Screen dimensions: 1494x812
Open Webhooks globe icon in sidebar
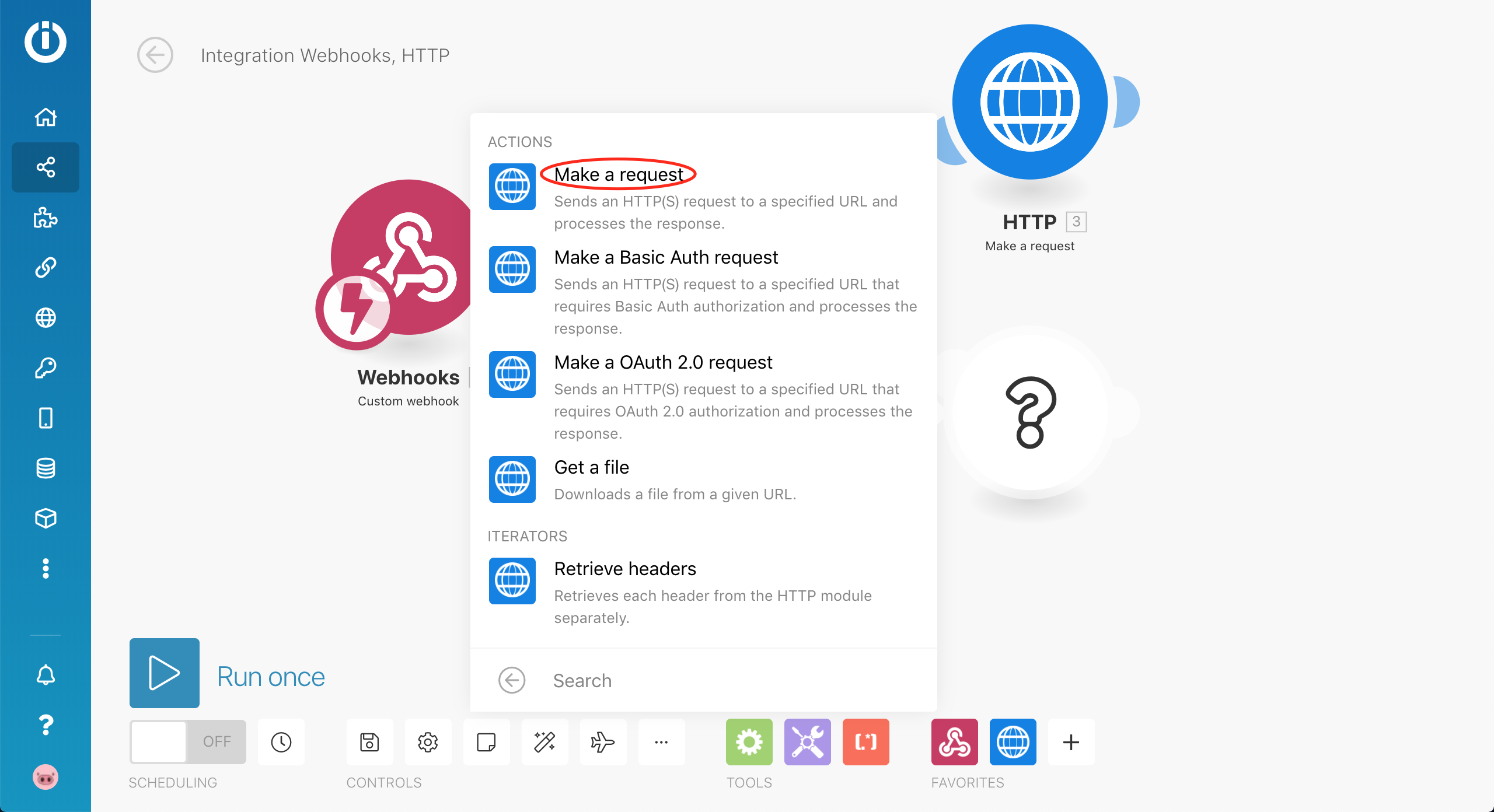point(46,318)
